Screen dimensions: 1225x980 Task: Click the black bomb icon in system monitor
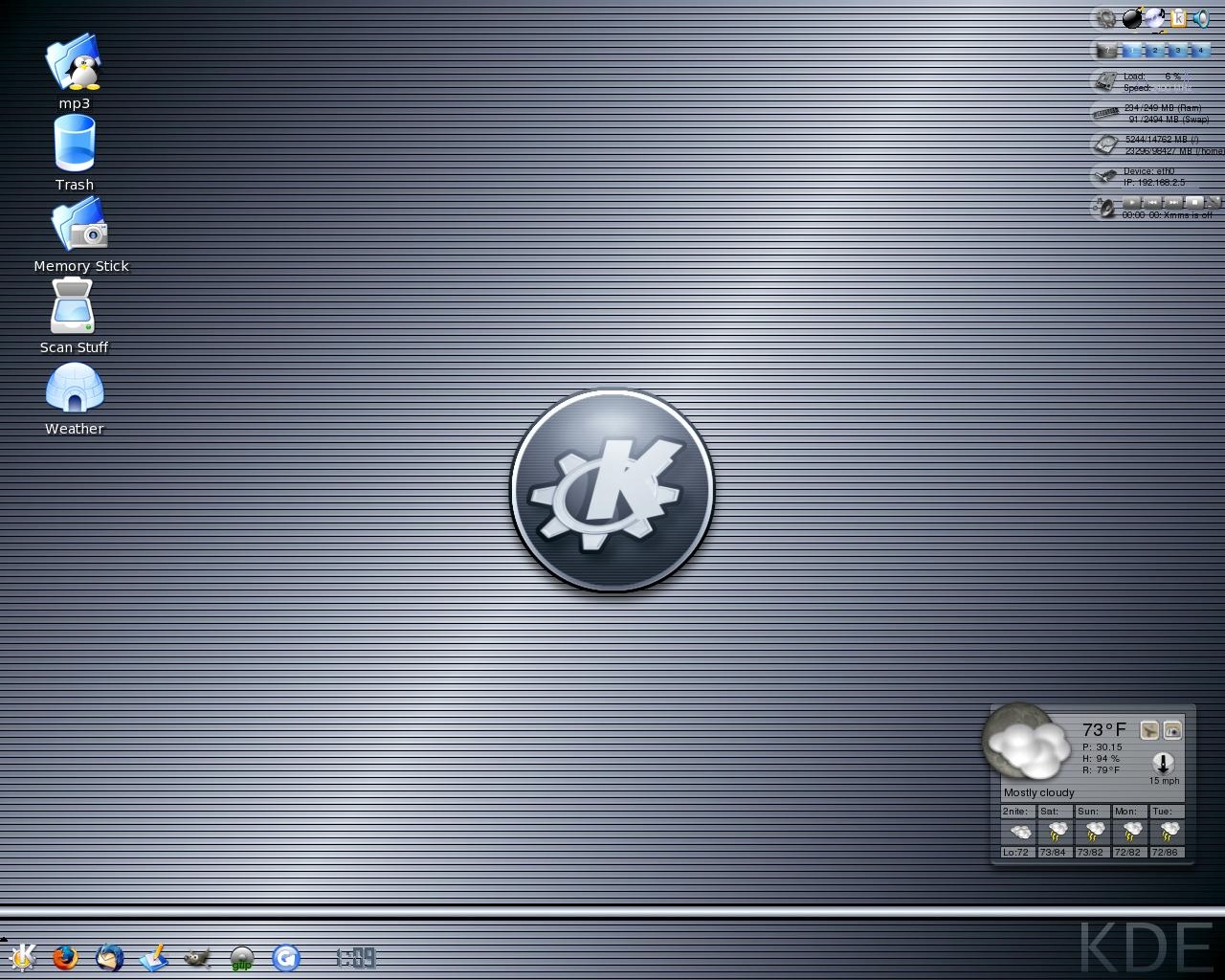tap(1133, 18)
